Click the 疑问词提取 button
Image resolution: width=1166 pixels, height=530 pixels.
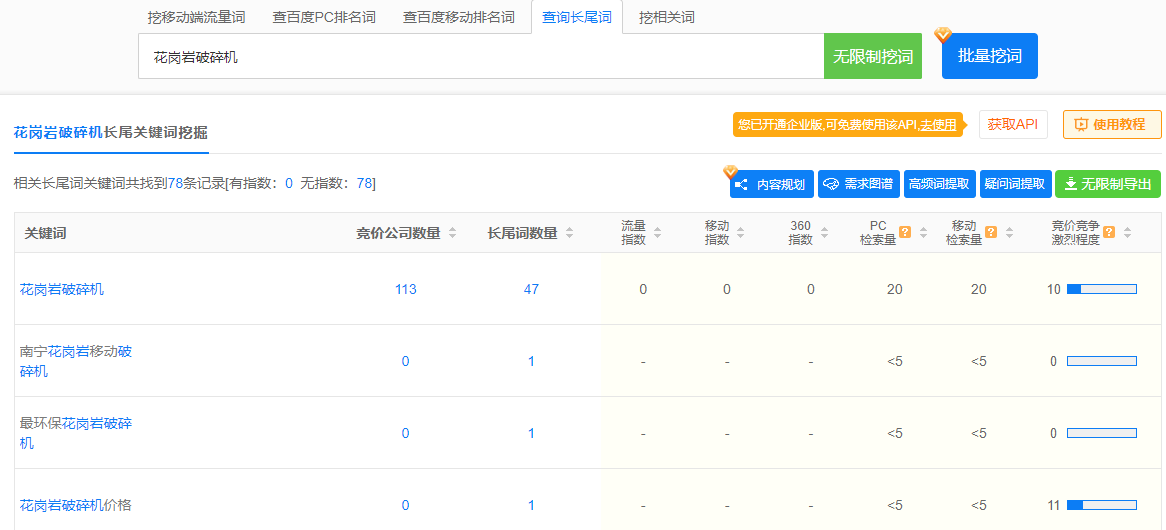(x=1016, y=184)
